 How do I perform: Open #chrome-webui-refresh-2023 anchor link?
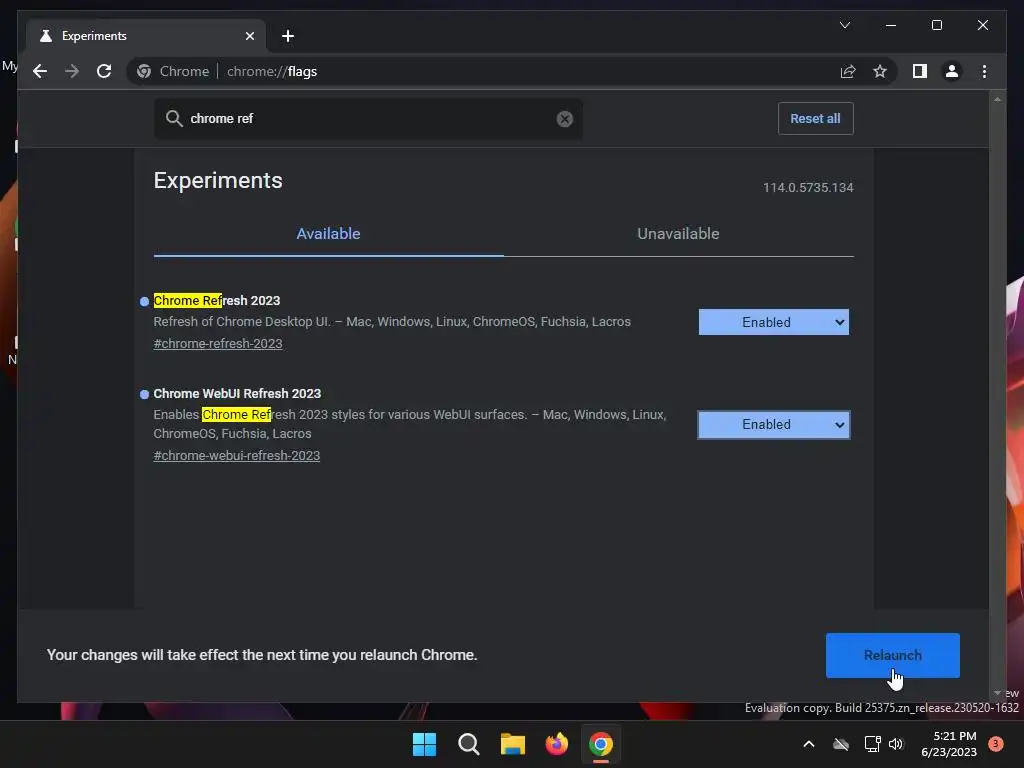[x=236, y=456]
